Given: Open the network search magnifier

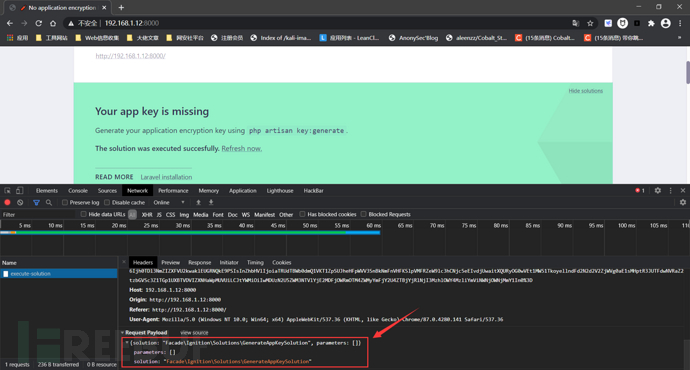Looking at the screenshot, I should pyautogui.click(x=49, y=202).
